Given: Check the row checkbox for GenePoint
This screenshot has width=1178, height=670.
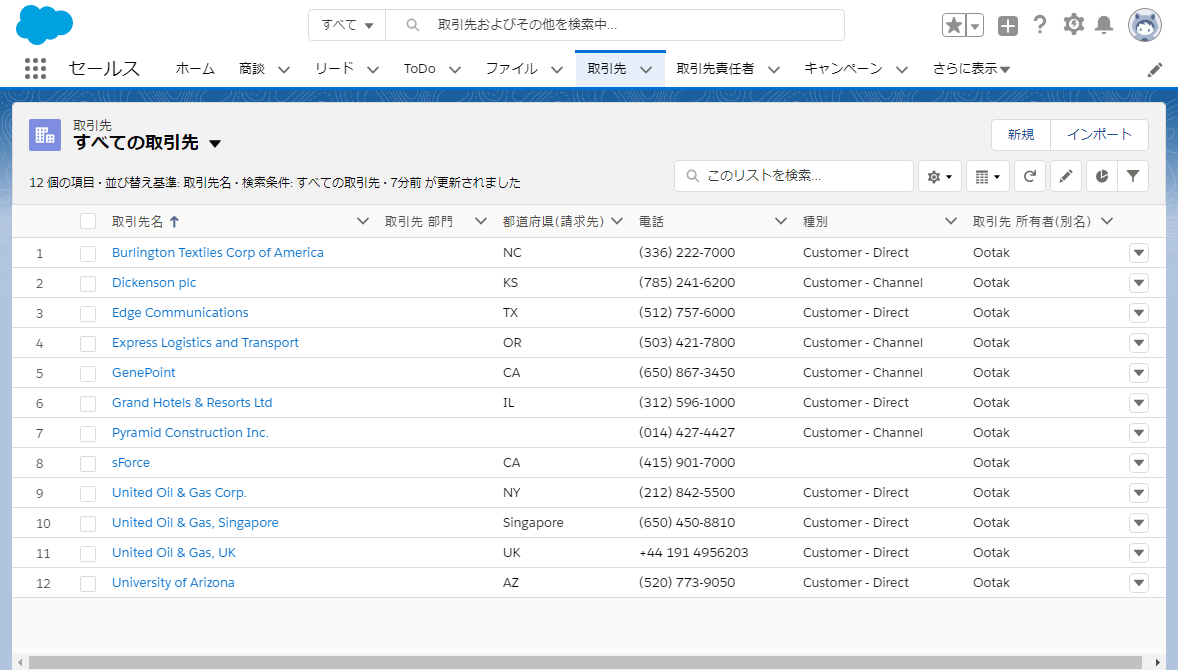Looking at the screenshot, I should [88, 372].
